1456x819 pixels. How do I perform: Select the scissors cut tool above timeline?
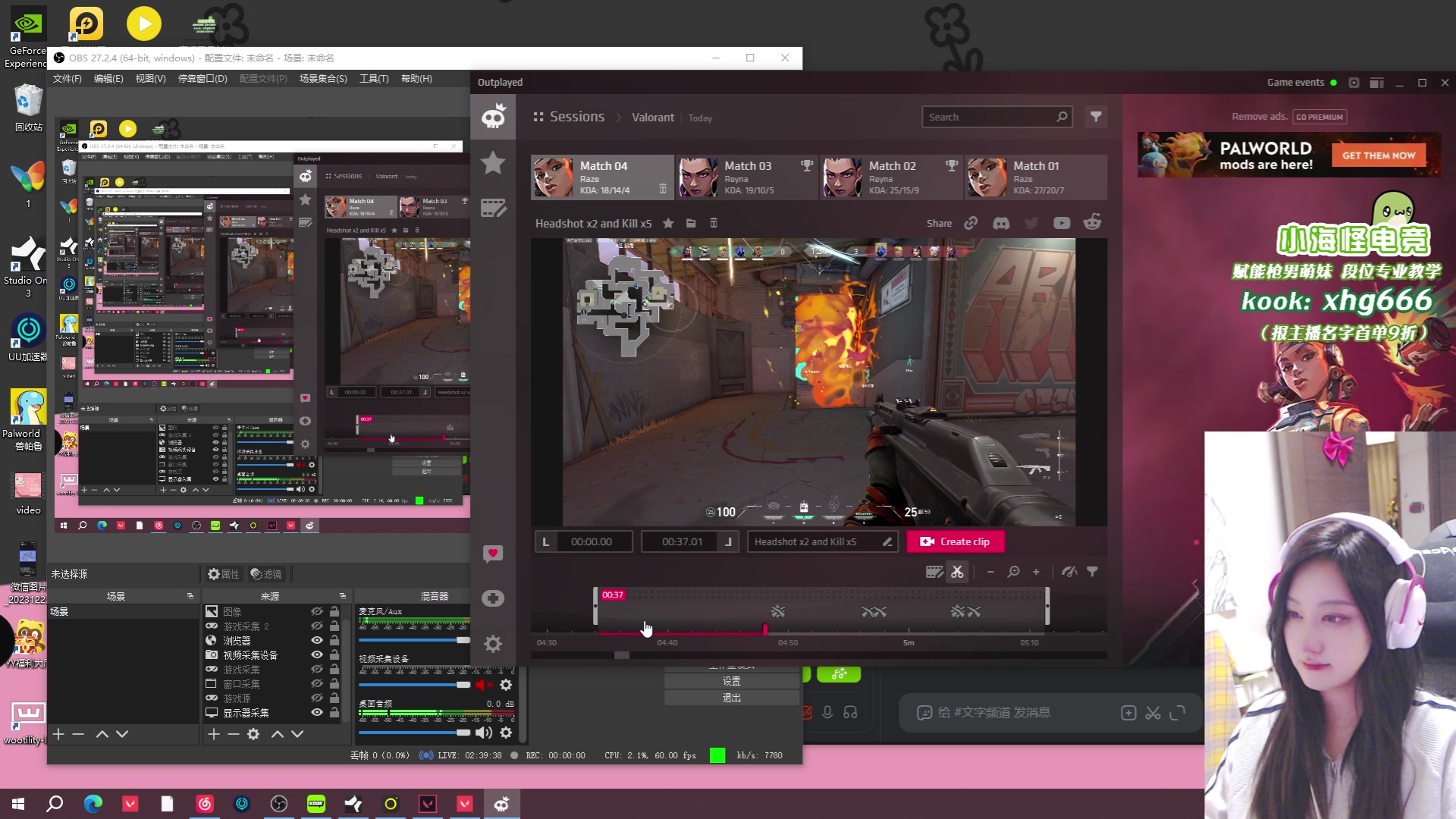pyautogui.click(x=958, y=572)
